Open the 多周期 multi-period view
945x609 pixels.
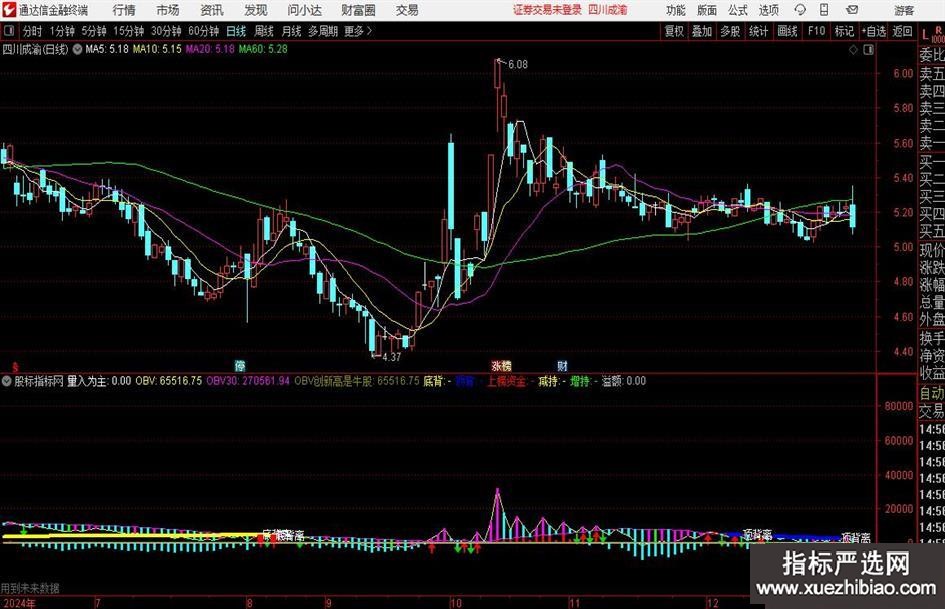[x=322, y=31]
